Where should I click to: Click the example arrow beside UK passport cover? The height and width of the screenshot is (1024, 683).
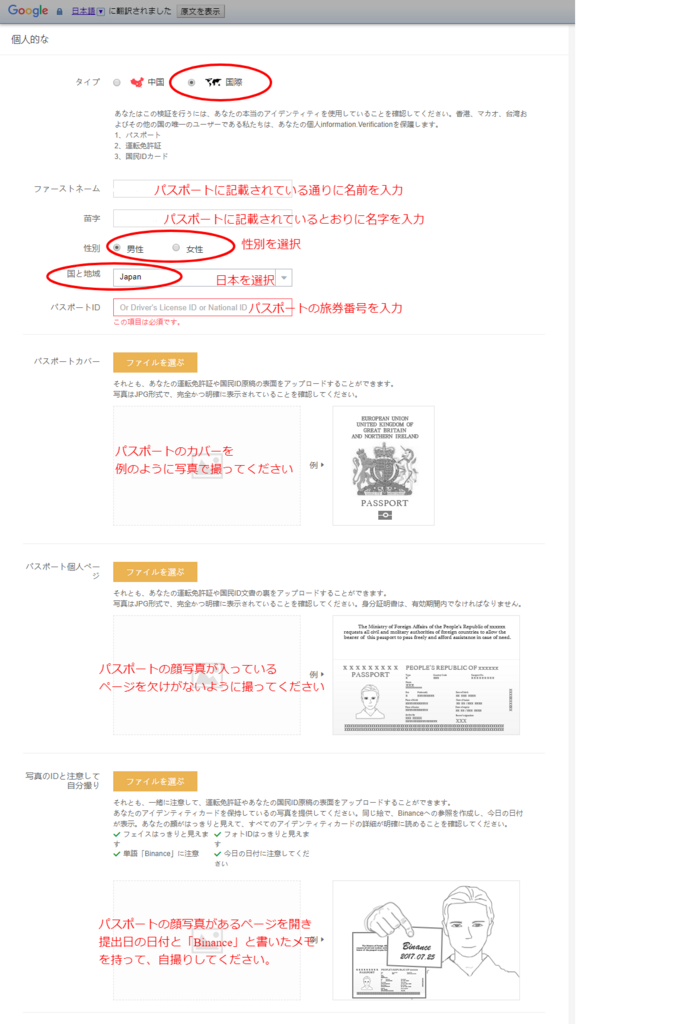(x=317, y=466)
